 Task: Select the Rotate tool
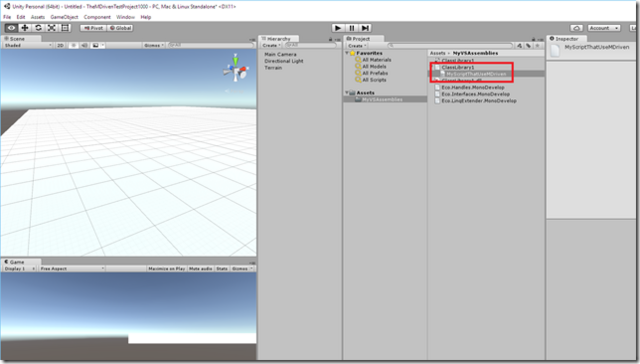pyautogui.click(x=38, y=28)
